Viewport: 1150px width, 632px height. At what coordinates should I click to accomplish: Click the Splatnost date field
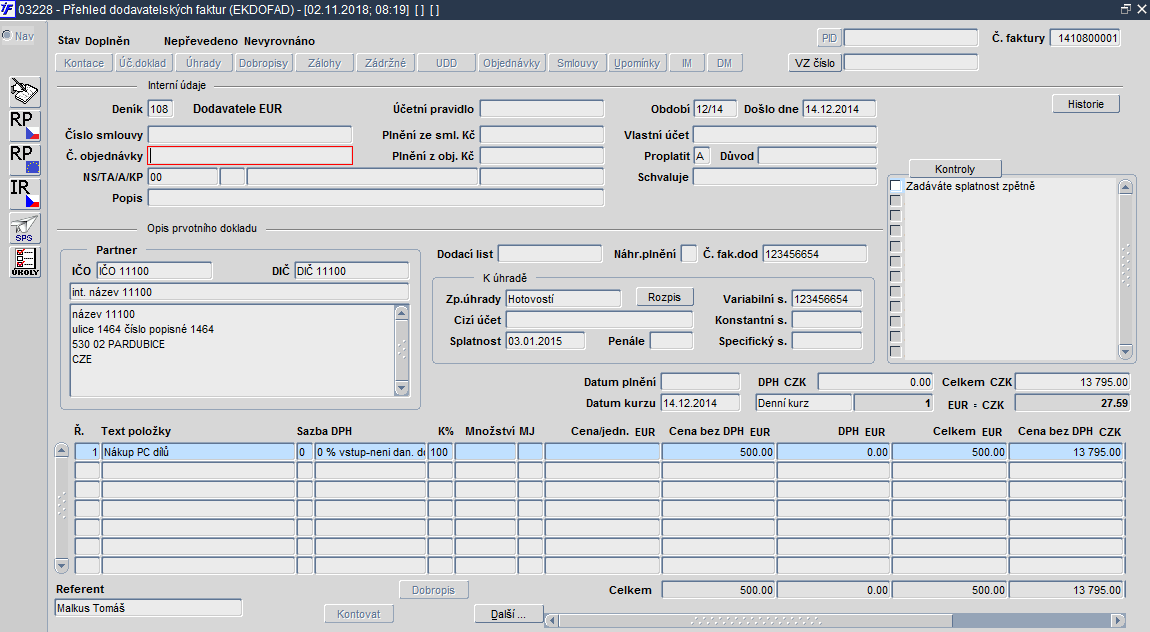pyautogui.click(x=546, y=341)
